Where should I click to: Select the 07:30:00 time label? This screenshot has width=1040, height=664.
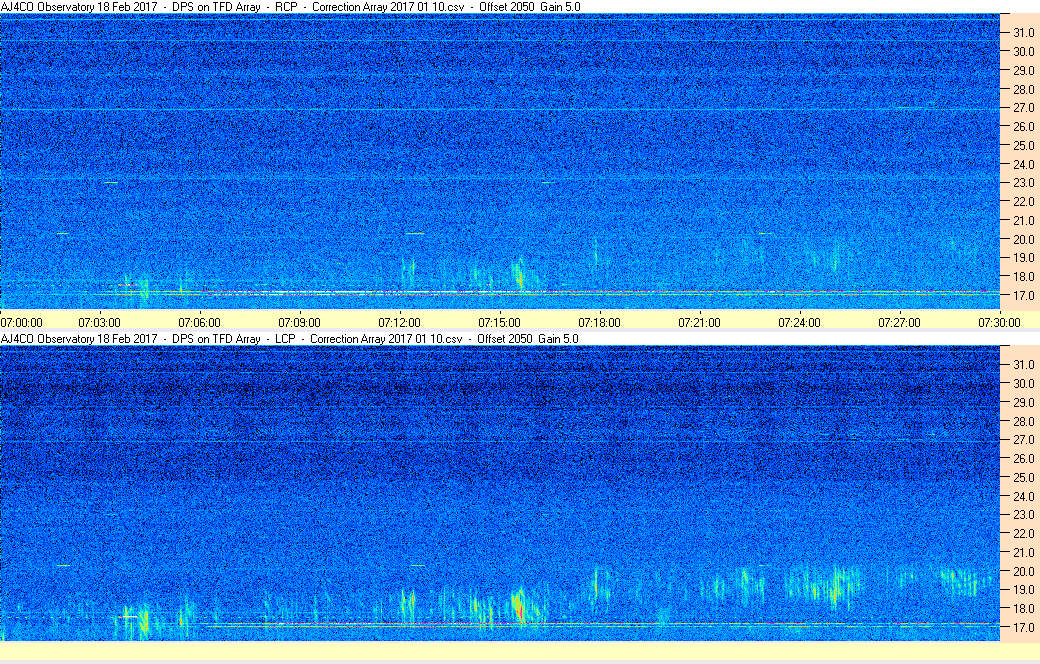coord(1000,322)
